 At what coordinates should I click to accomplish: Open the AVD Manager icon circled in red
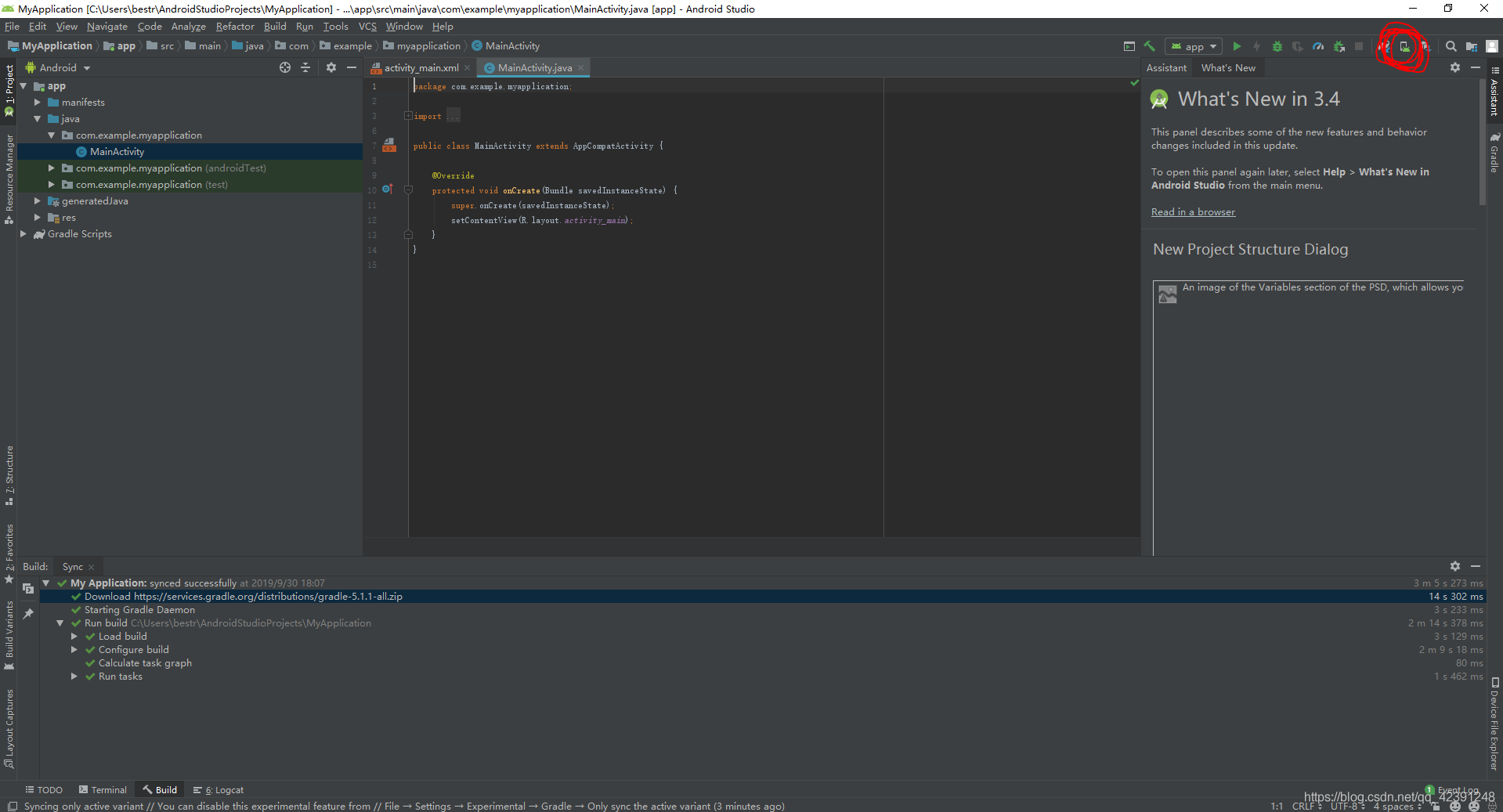click(x=1404, y=47)
